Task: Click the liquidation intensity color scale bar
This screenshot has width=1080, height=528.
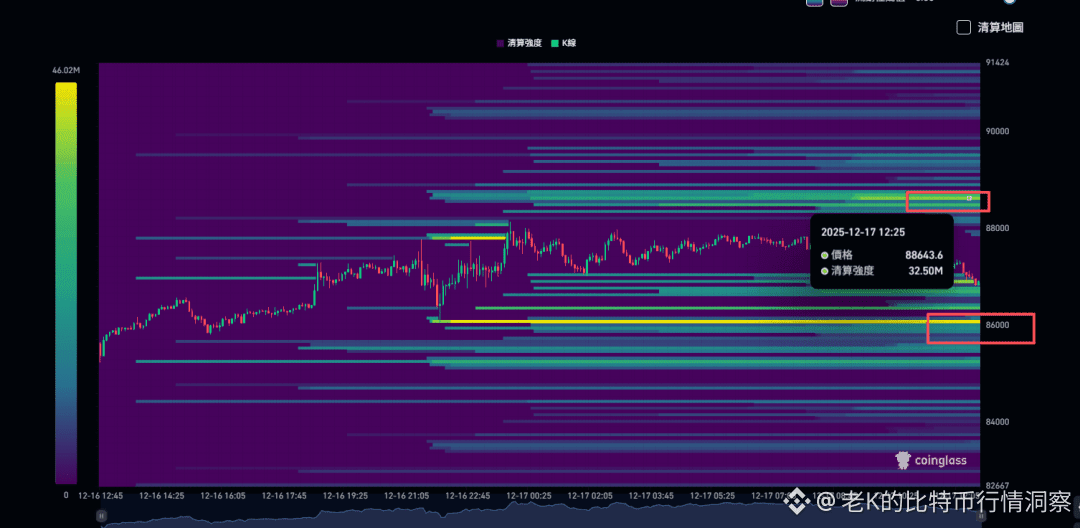Action: coord(66,283)
